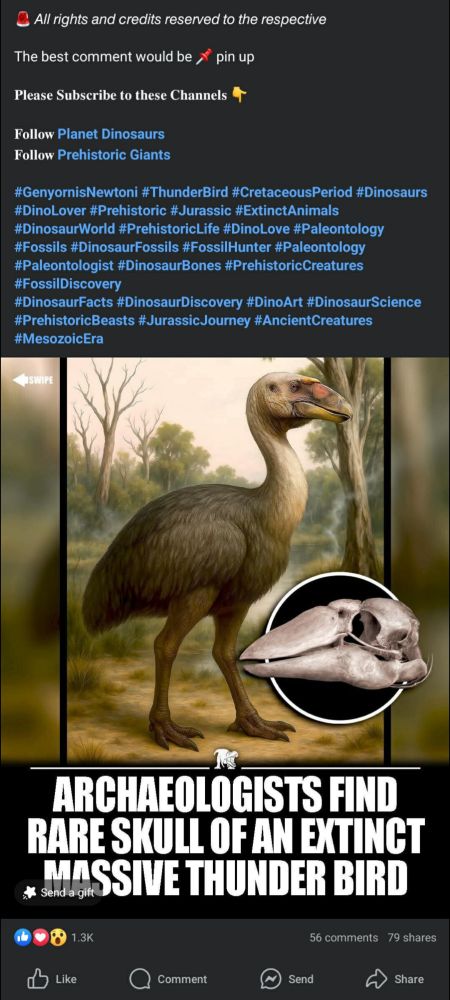Tap the Send a gift star icon
This screenshot has height=1000, width=450.
pos(29,892)
